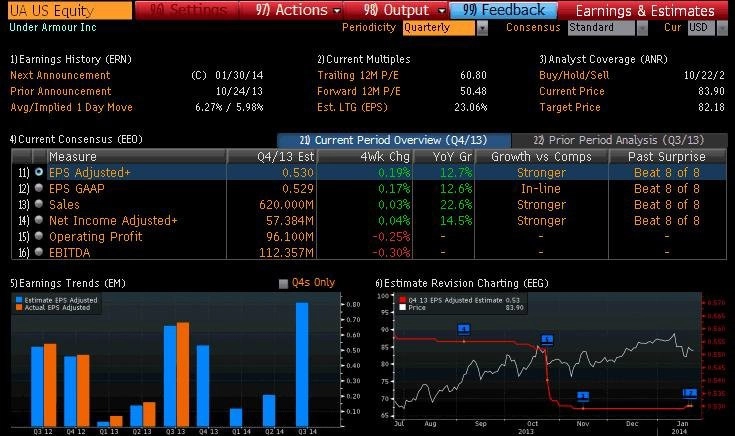The image size is (735, 436).
Task: Click the Next Announcement label
Action: pos(60,75)
